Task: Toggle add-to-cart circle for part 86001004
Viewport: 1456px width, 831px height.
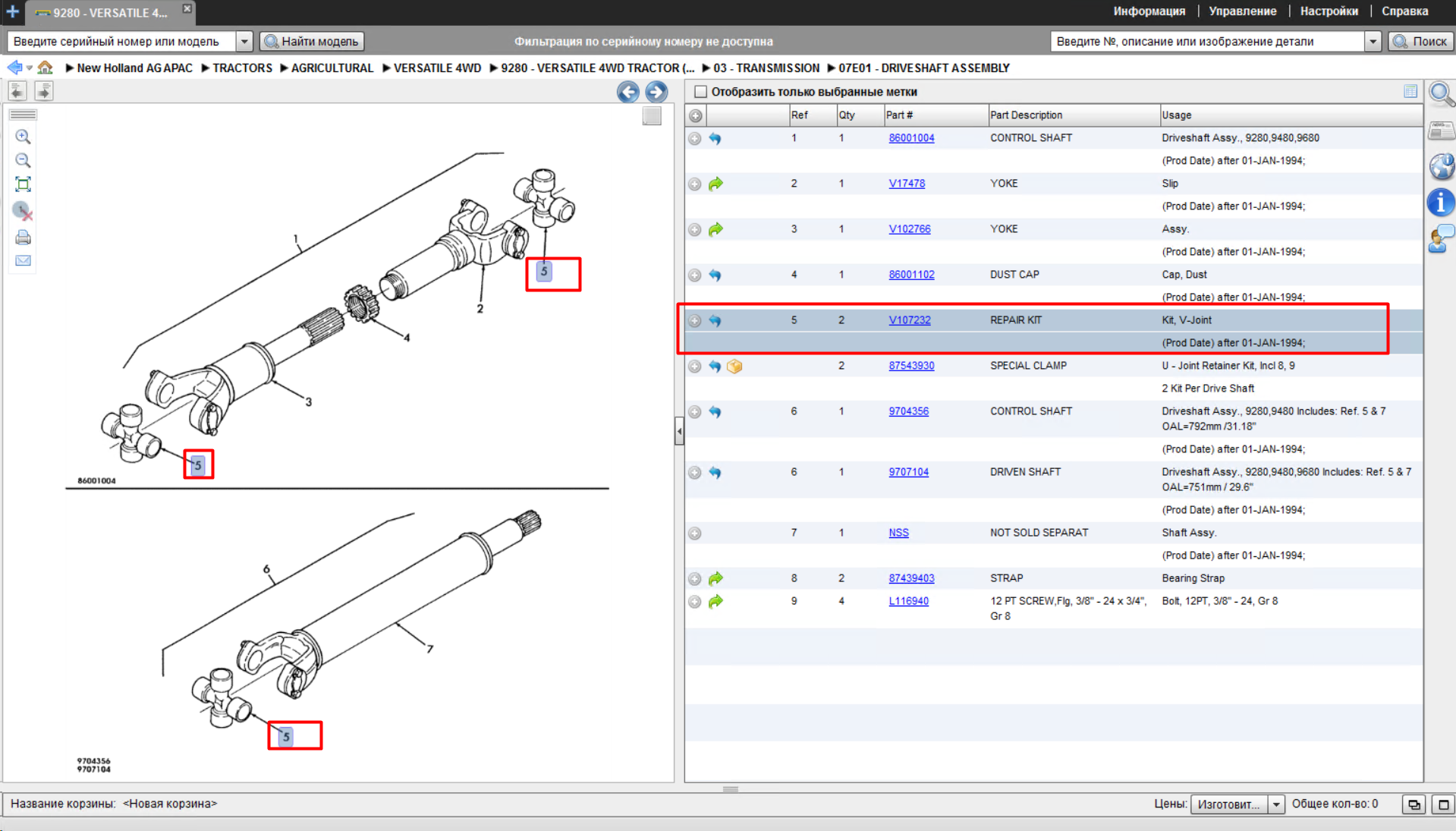Action: [x=695, y=138]
